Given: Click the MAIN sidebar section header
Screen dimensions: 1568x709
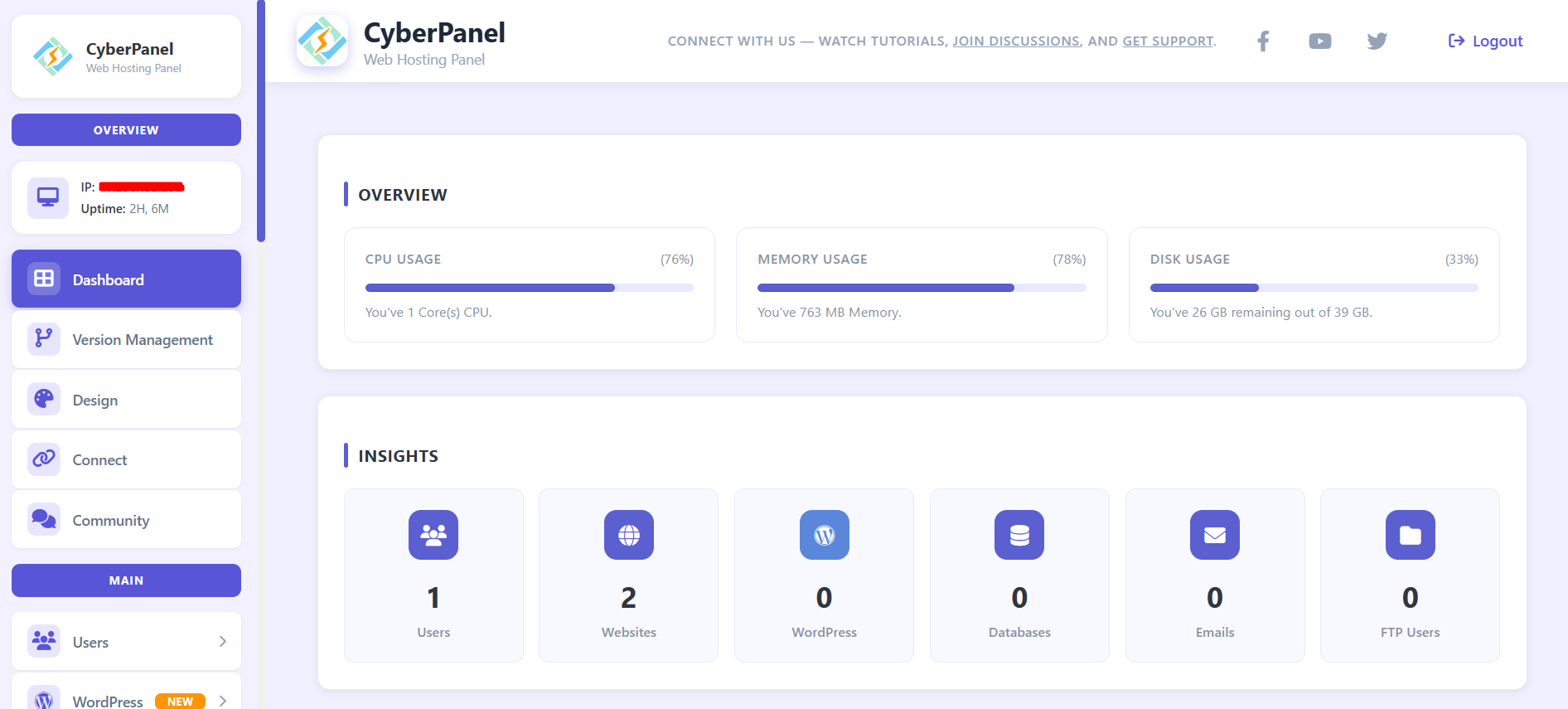Looking at the screenshot, I should click(x=126, y=580).
